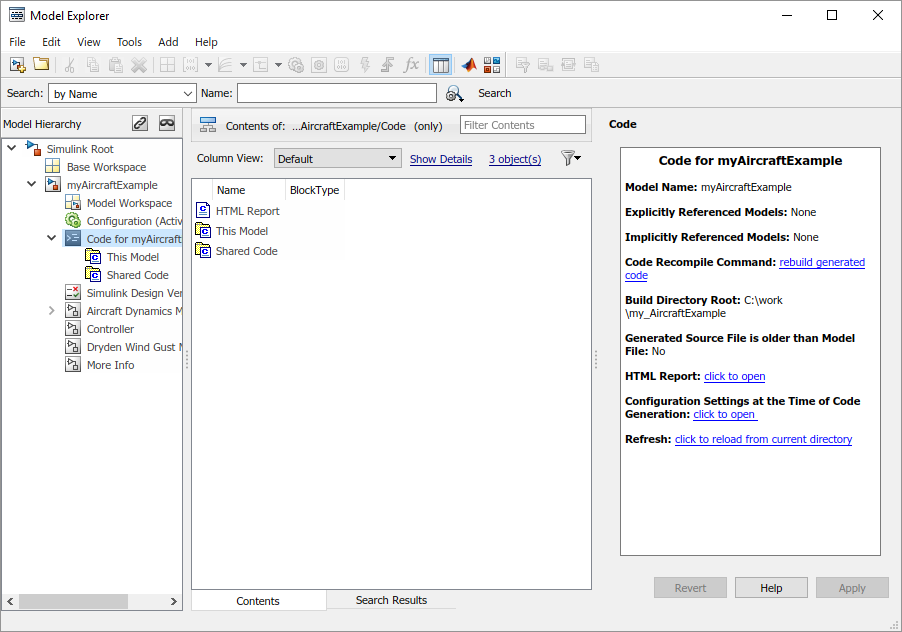Open the File menu
The image size is (902, 632).
[17, 42]
